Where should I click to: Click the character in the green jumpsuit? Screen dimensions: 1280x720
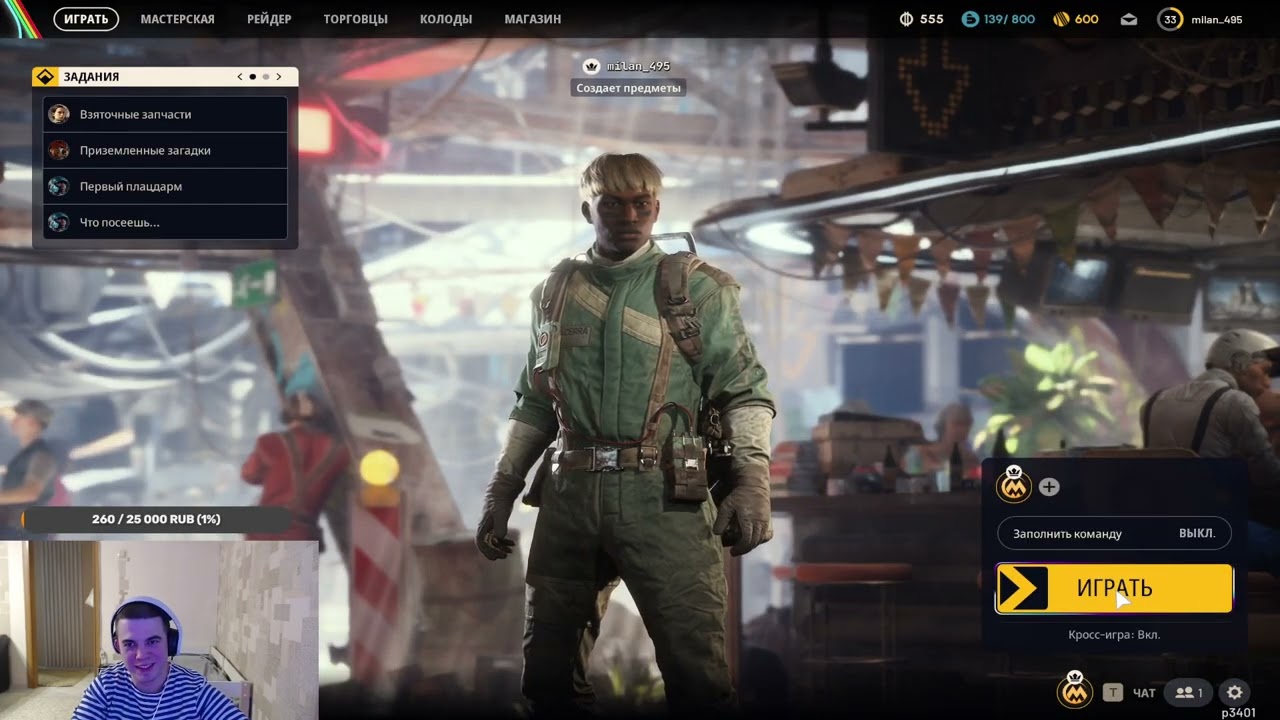[626, 430]
